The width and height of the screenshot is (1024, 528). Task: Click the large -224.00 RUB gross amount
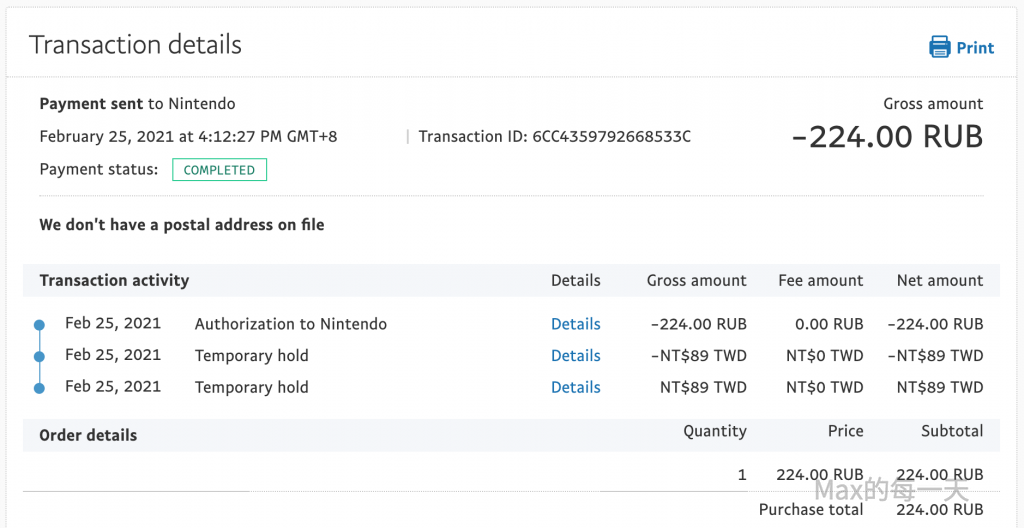pos(886,137)
